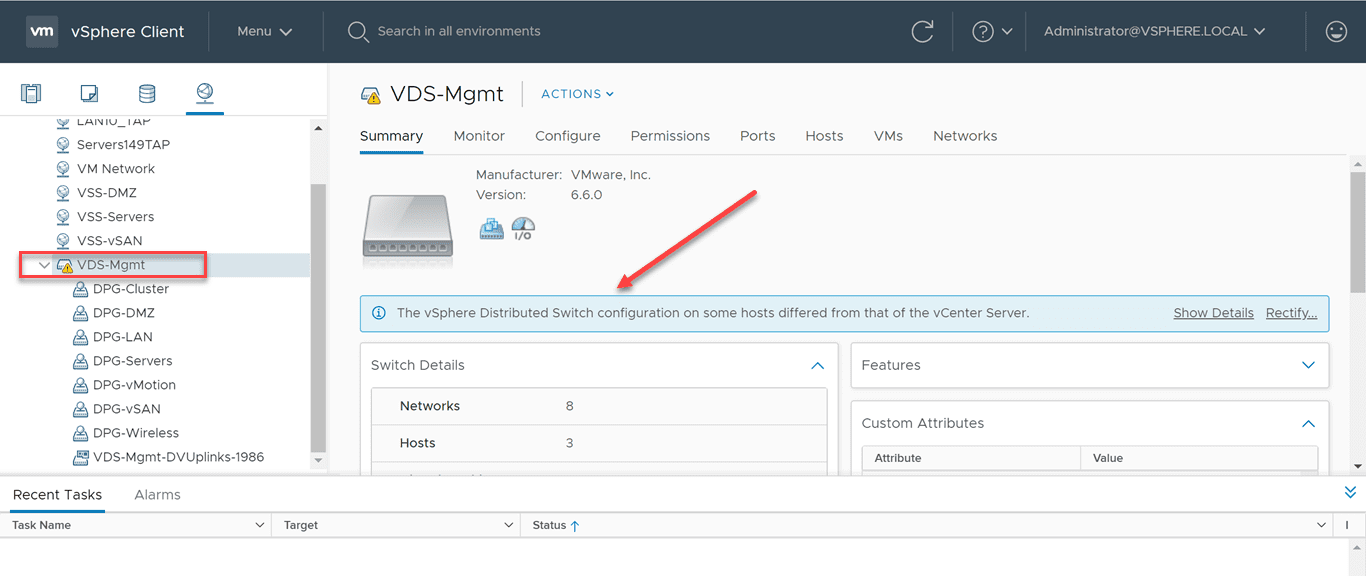
Task: Click the I/O gauge feature icon
Action: coord(523,229)
